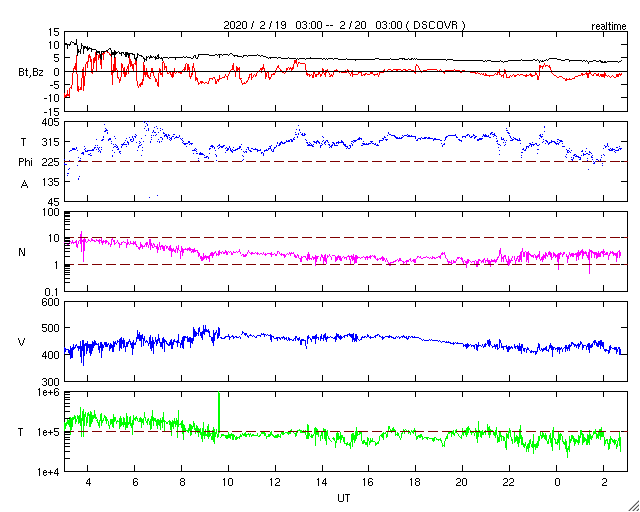640x512 pixels.
Task: Click the '4' hour tick on the UT axis
Action: point(88,482)
